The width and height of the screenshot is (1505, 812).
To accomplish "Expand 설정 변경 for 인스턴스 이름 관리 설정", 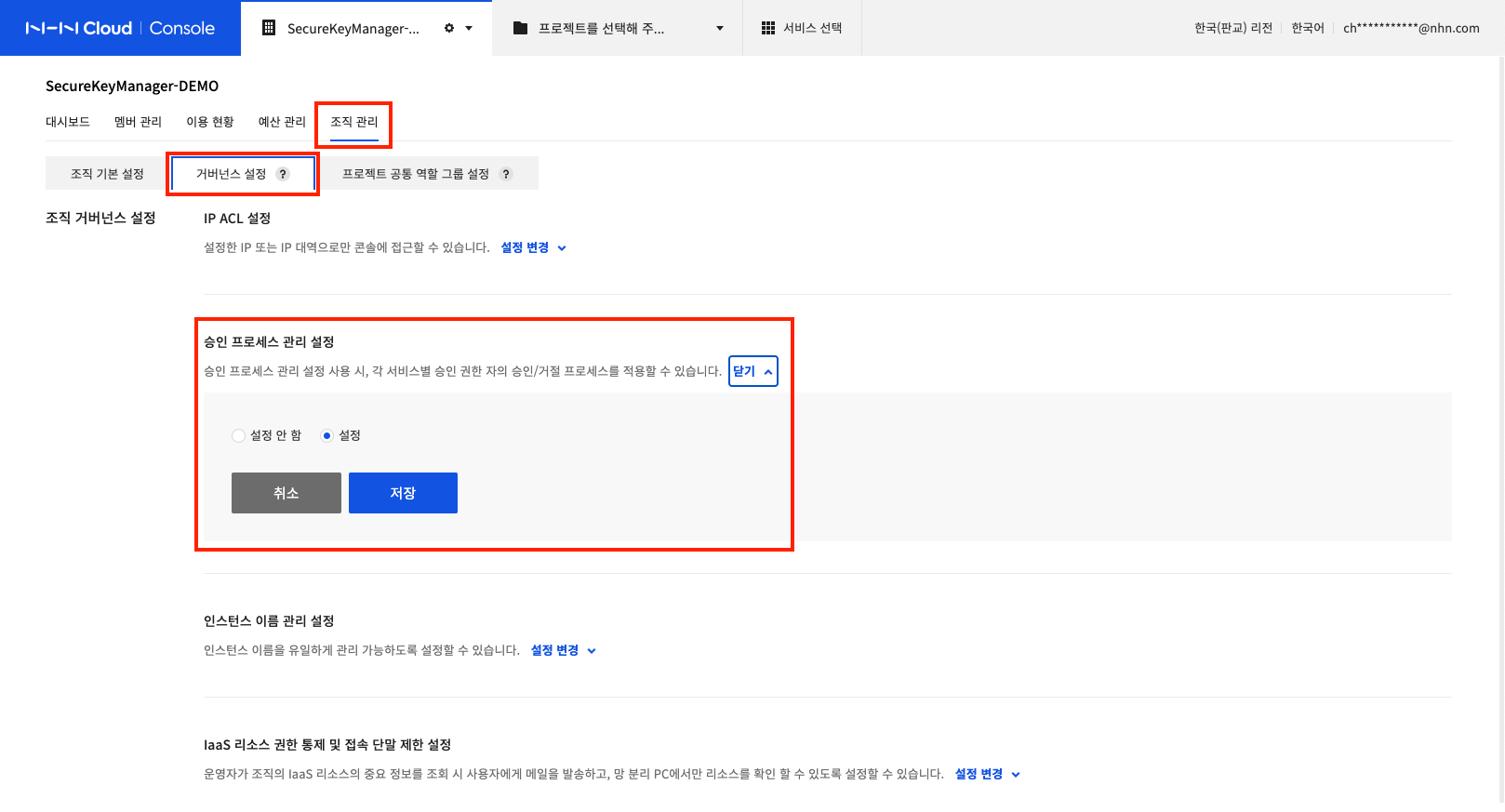I will [564, 650].
